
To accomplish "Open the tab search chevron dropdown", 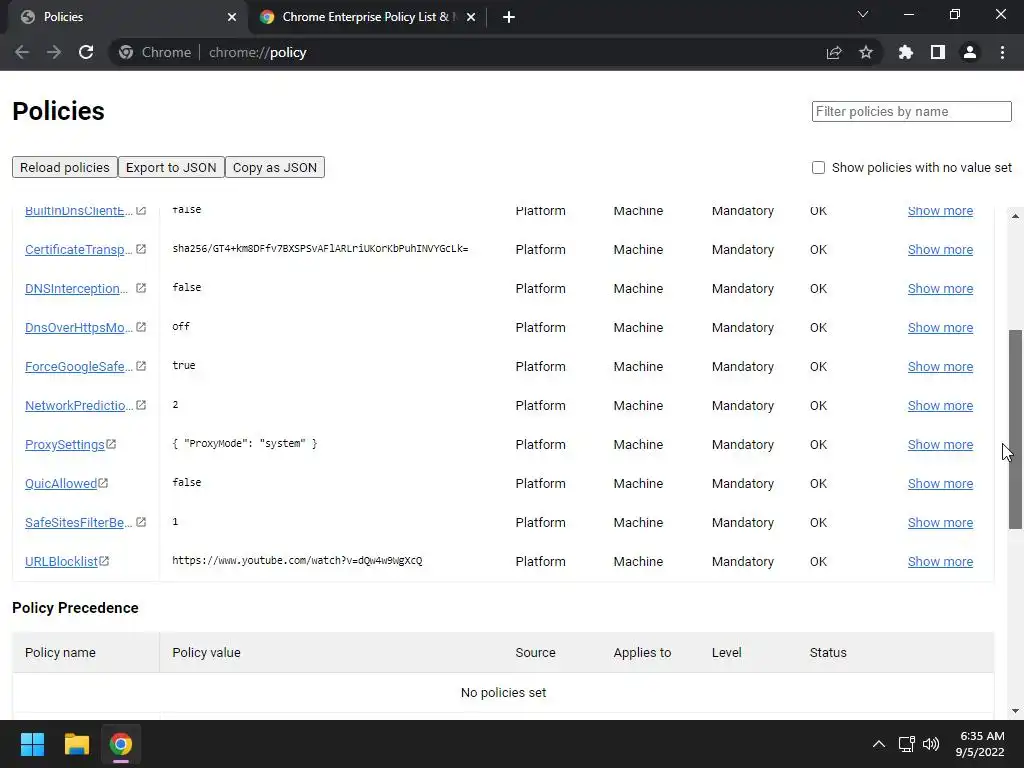I will pos(863,15).
